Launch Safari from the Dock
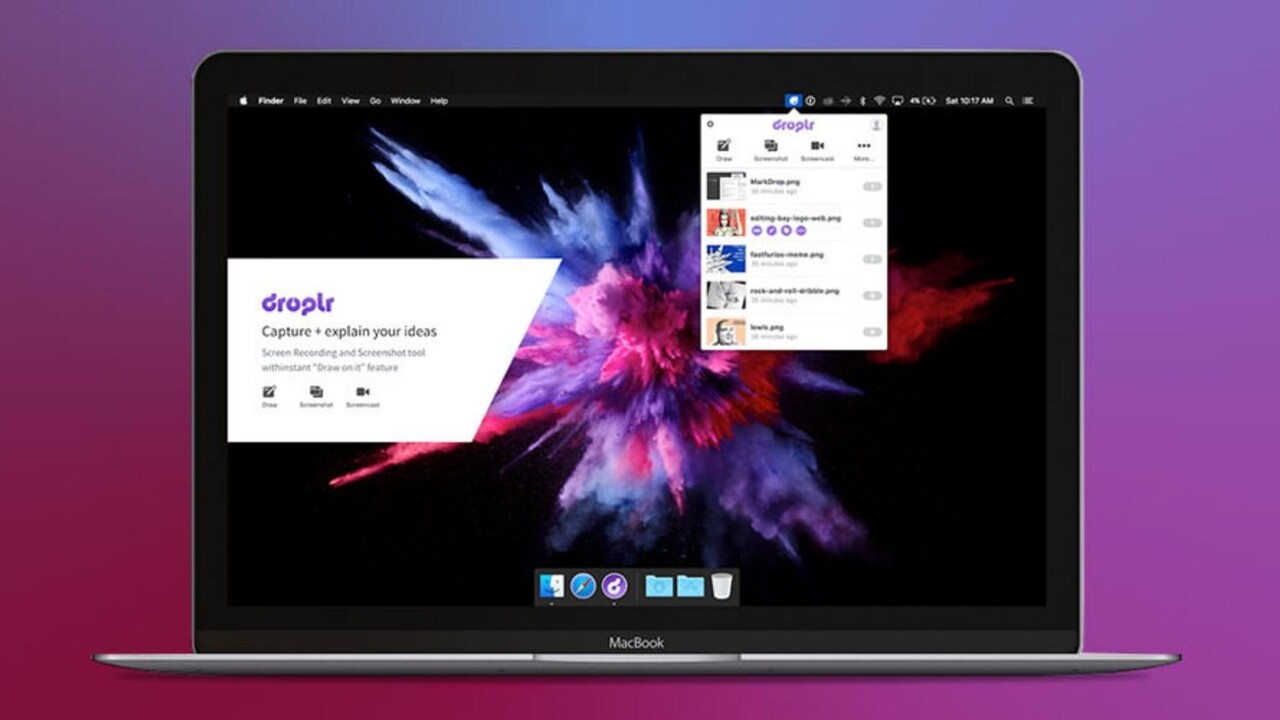Screen dimensions: 1280x720 coord(583,586)
